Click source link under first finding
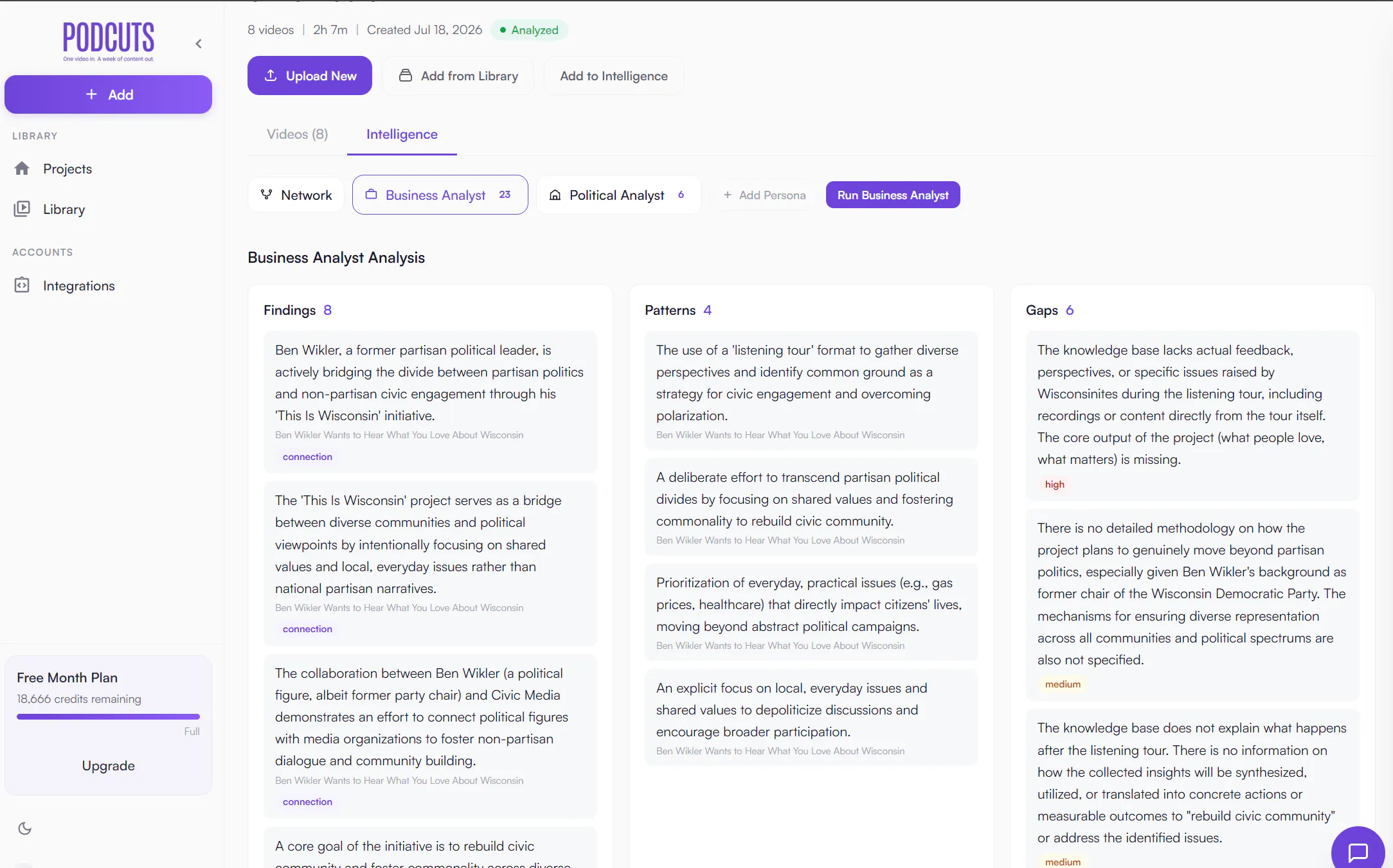 pyautogui.click(x=399, y=435)
